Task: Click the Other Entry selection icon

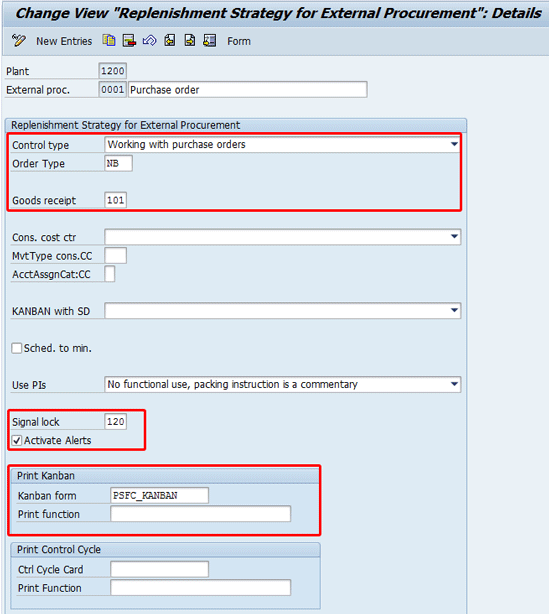Action: pos(210,40)
